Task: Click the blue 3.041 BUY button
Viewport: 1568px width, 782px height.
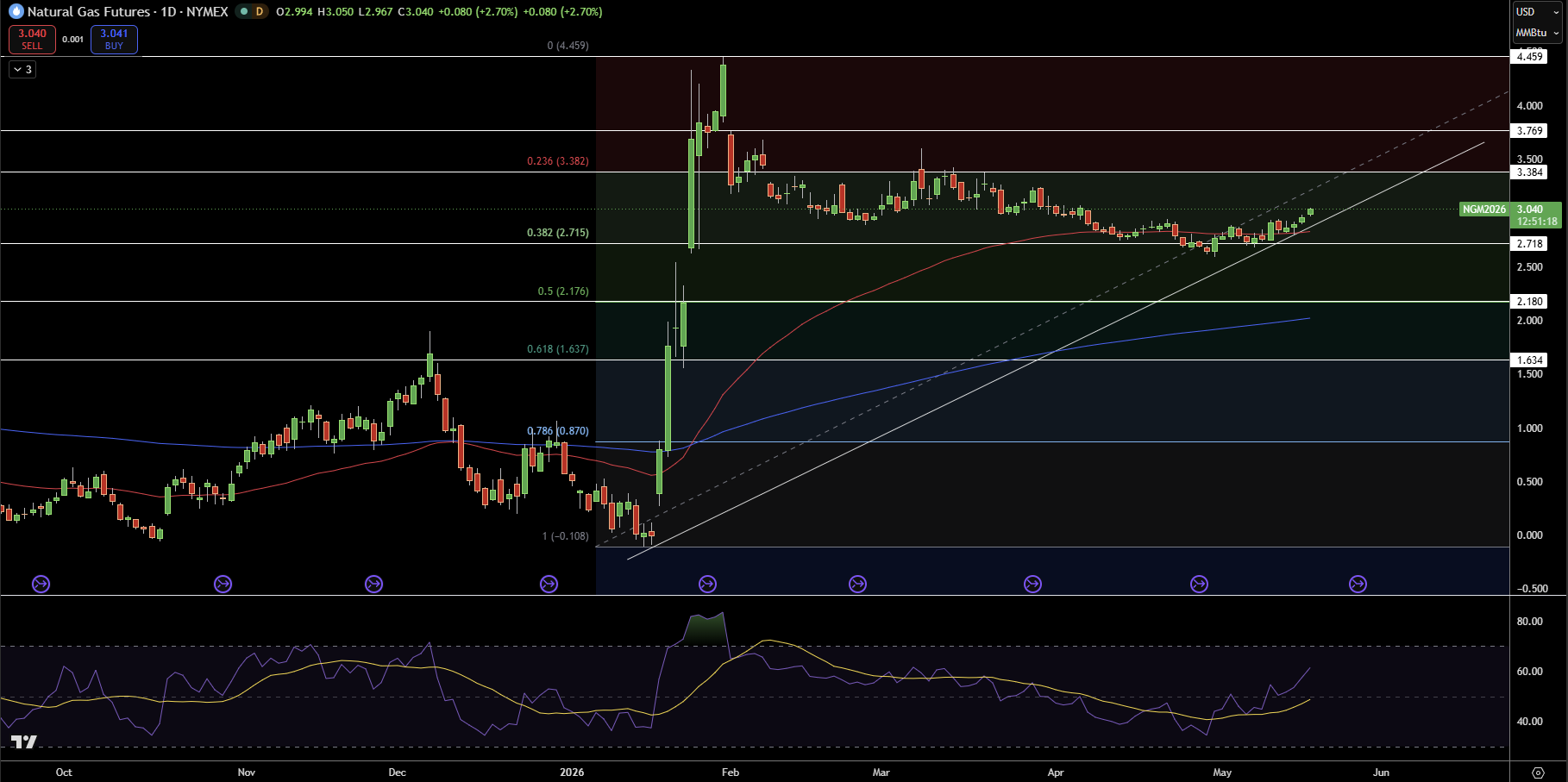Action: coord(114,40)
